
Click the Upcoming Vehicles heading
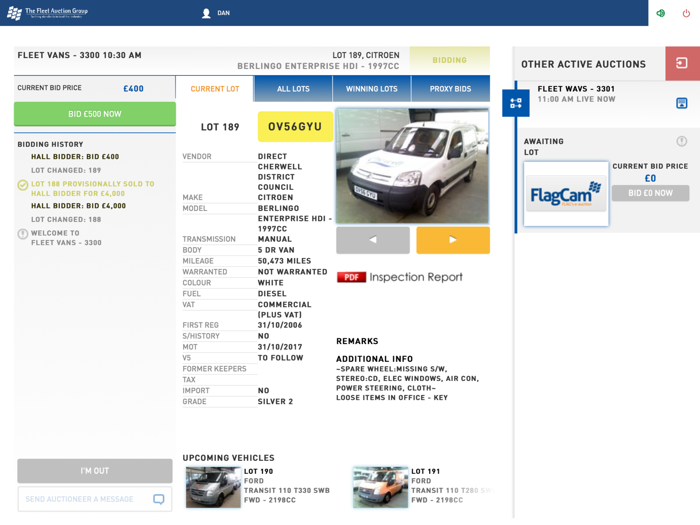point(229,458)
